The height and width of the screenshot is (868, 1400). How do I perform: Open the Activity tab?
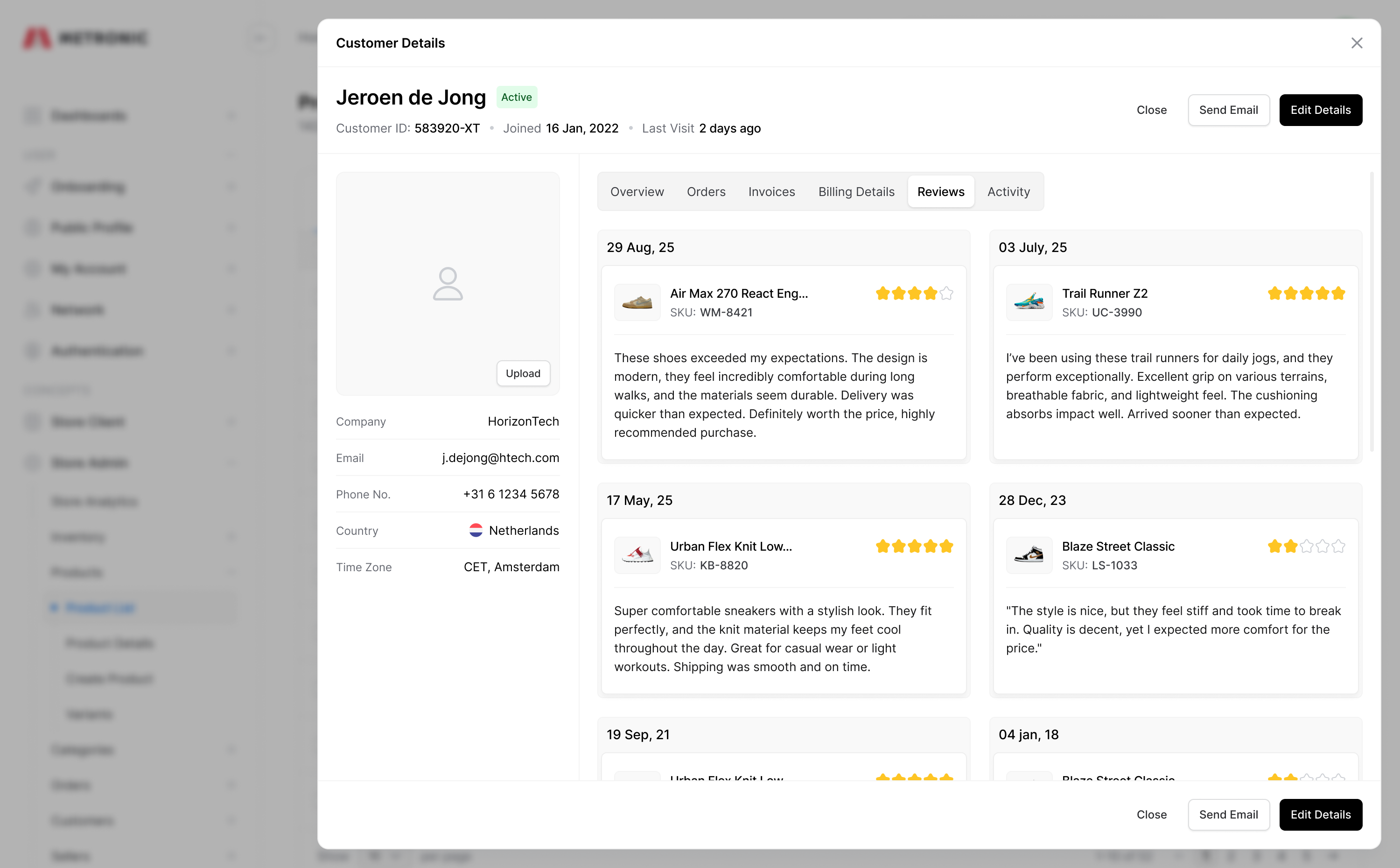tap(1008, 192)
